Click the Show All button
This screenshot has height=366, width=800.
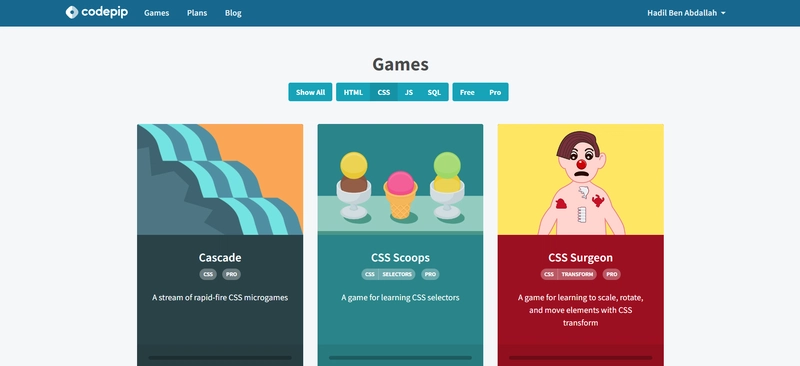[x=310, y=92]
